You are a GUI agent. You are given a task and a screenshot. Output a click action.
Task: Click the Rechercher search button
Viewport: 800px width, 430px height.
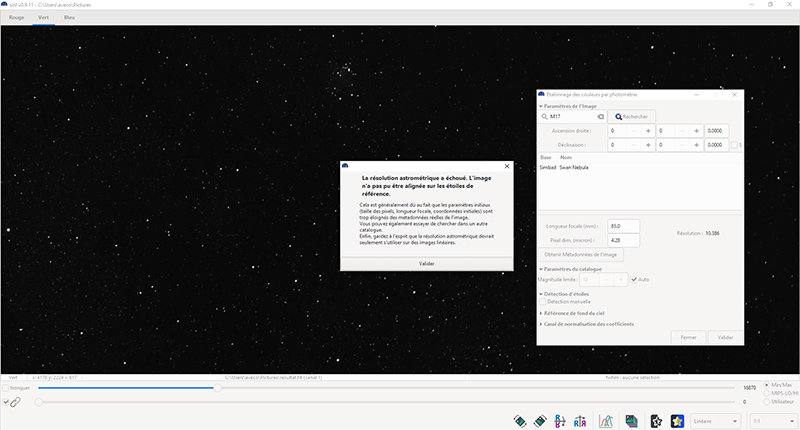[x=632, y=117]
